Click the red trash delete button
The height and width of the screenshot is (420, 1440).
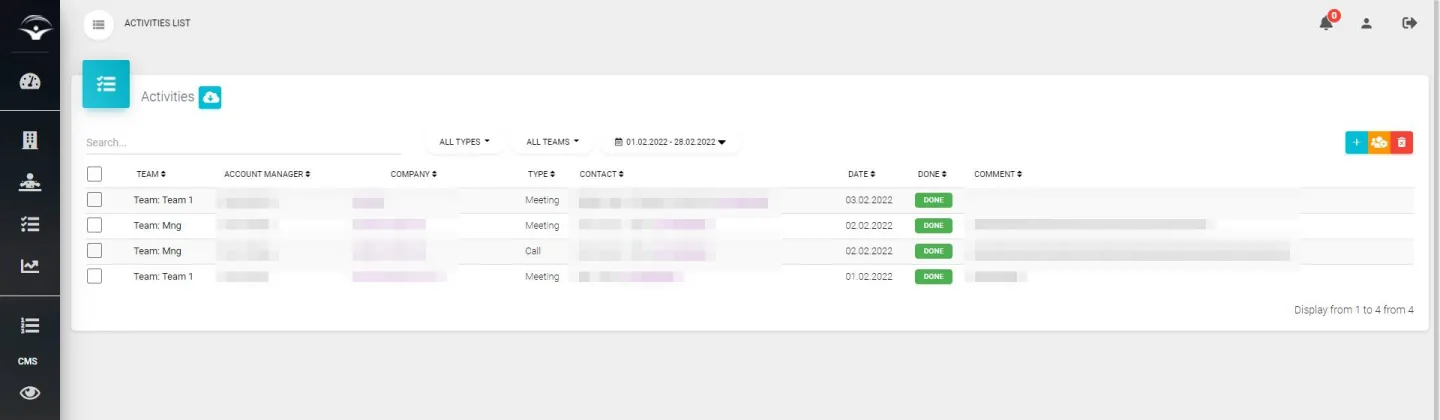pyautogui.click(x=1402, y=143)
